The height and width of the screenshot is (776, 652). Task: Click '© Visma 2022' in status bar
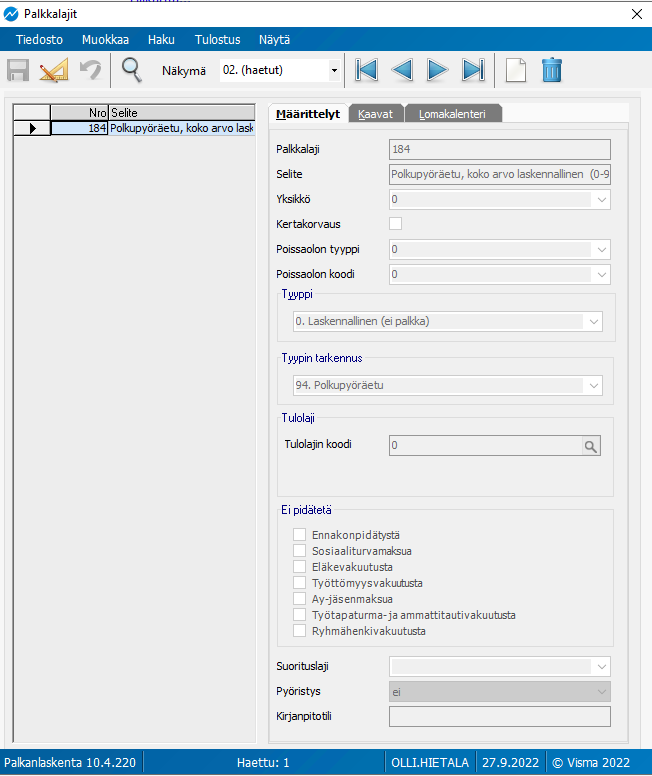[x=591, y=763]
